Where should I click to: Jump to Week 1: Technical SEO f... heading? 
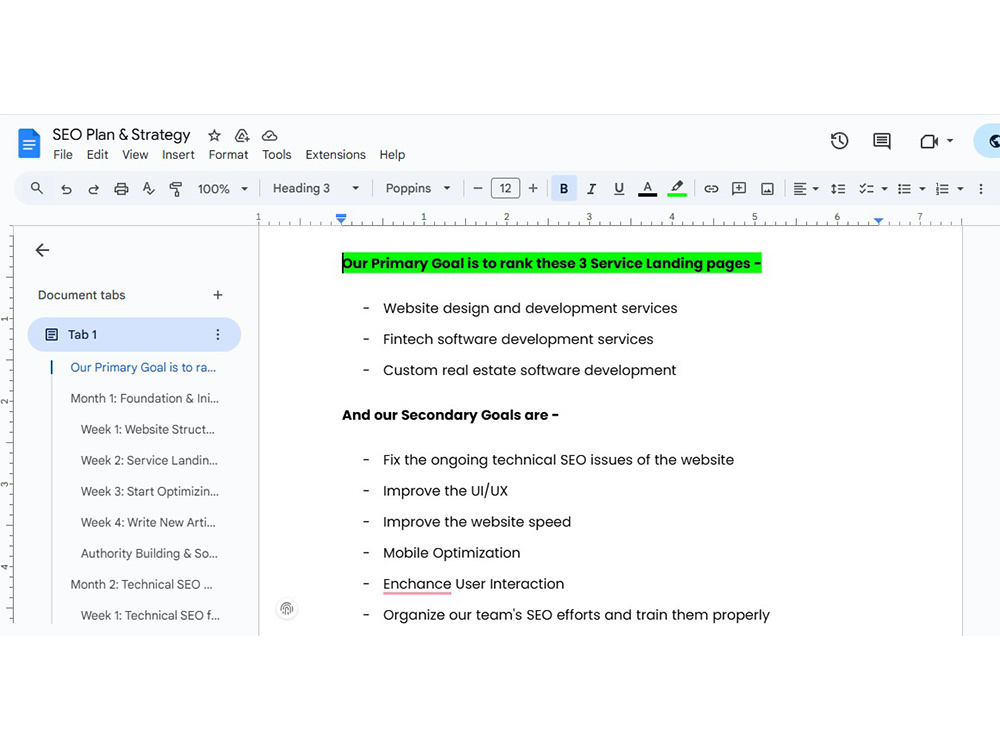point(150,615)
